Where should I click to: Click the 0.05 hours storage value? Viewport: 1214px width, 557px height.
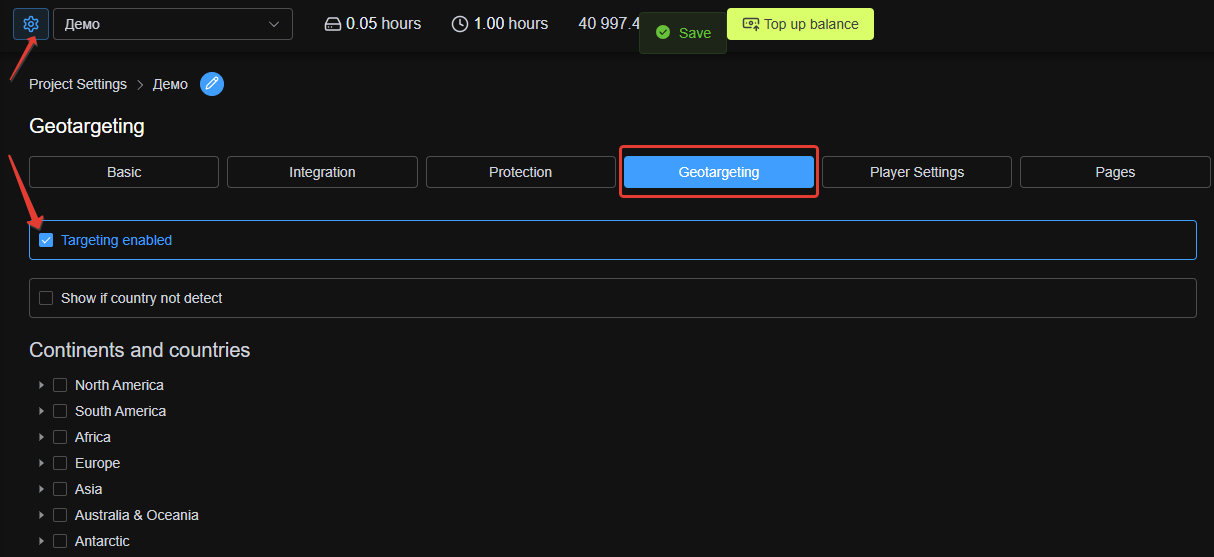click(x=383, y=24)
